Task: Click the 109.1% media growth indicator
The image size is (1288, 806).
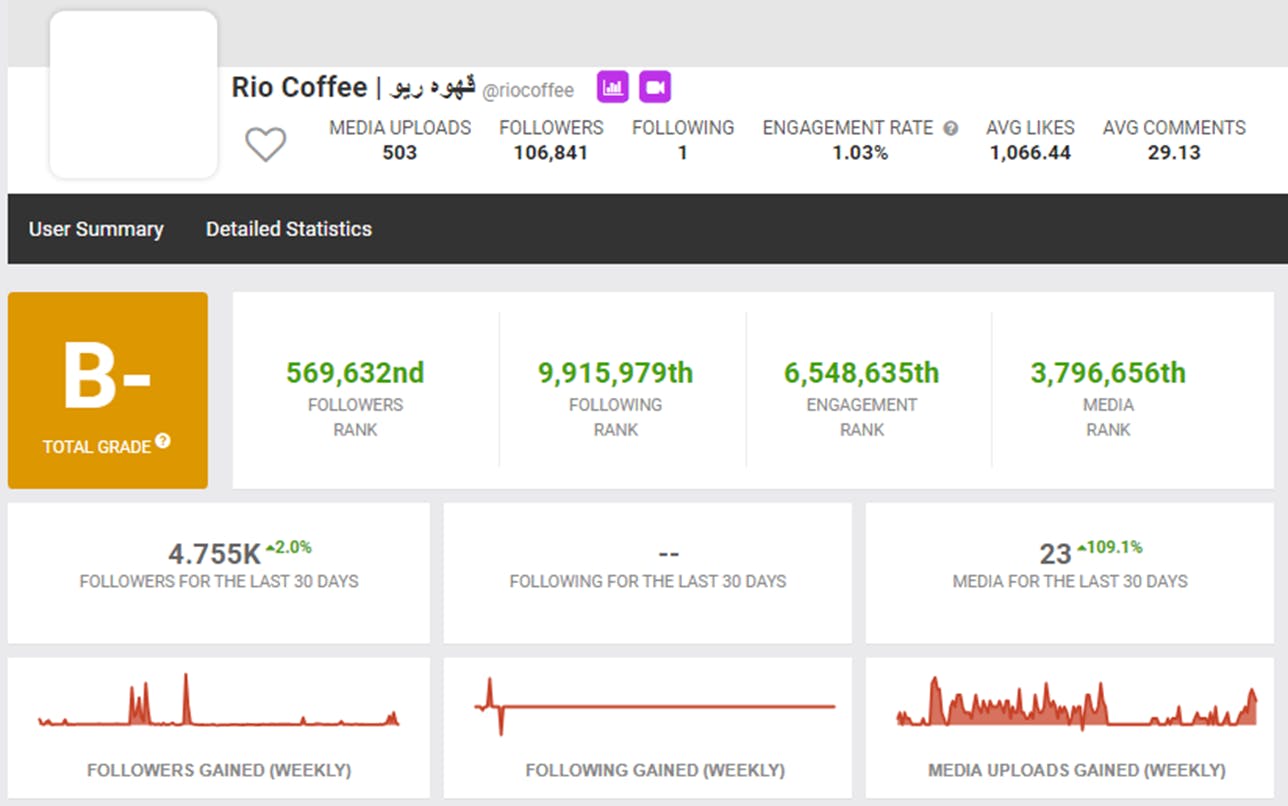Action: [1109, 547]
